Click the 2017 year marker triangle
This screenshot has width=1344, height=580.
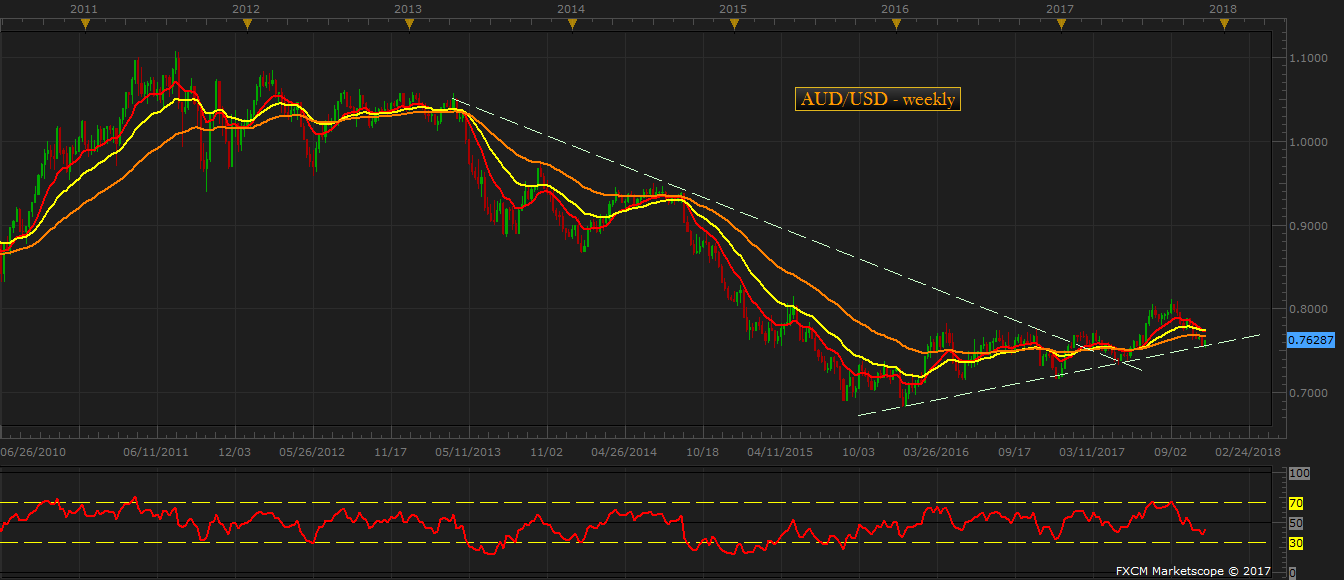point(1061,25)
